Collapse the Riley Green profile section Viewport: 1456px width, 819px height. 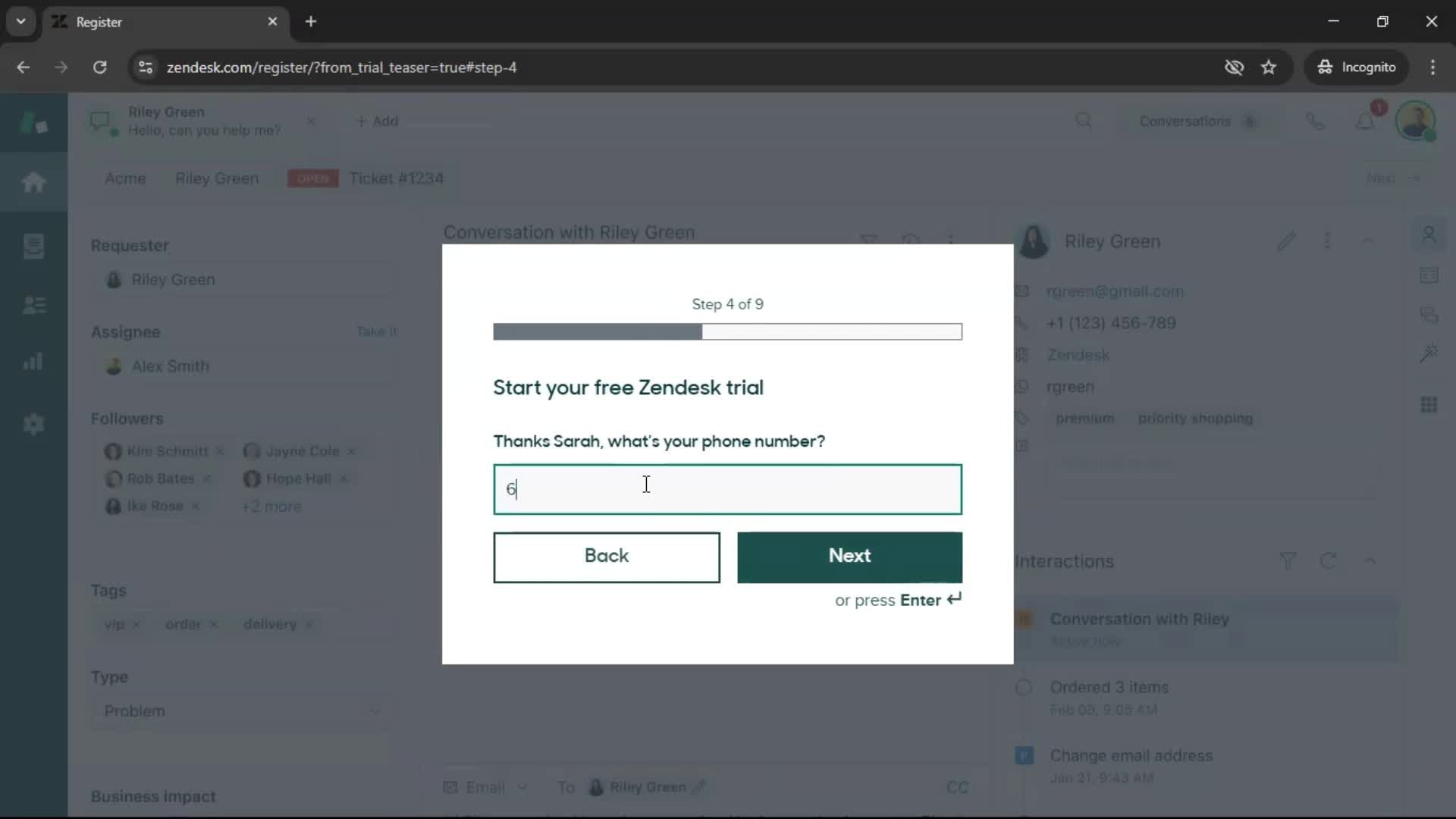[x=1369, y=241]
